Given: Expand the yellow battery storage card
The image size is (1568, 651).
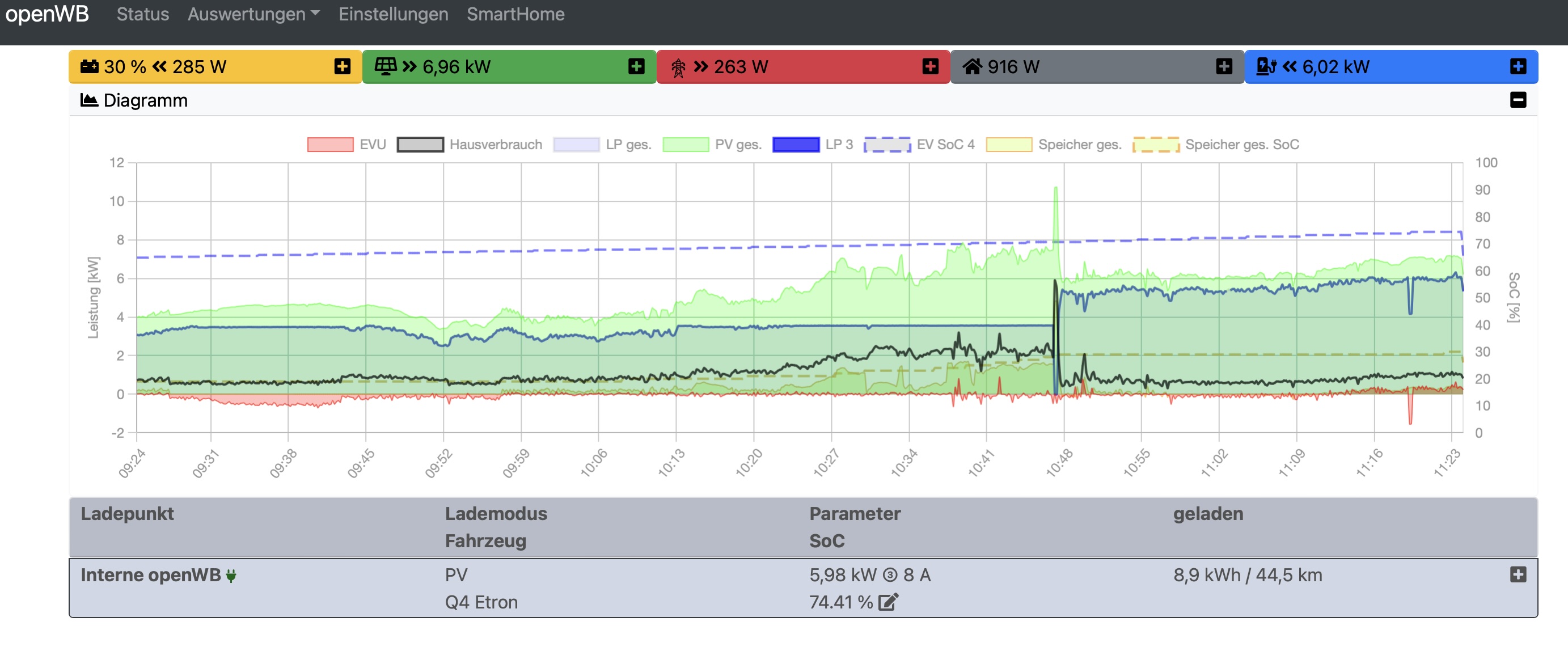Looking at the screenshot, I should point(342,66).
